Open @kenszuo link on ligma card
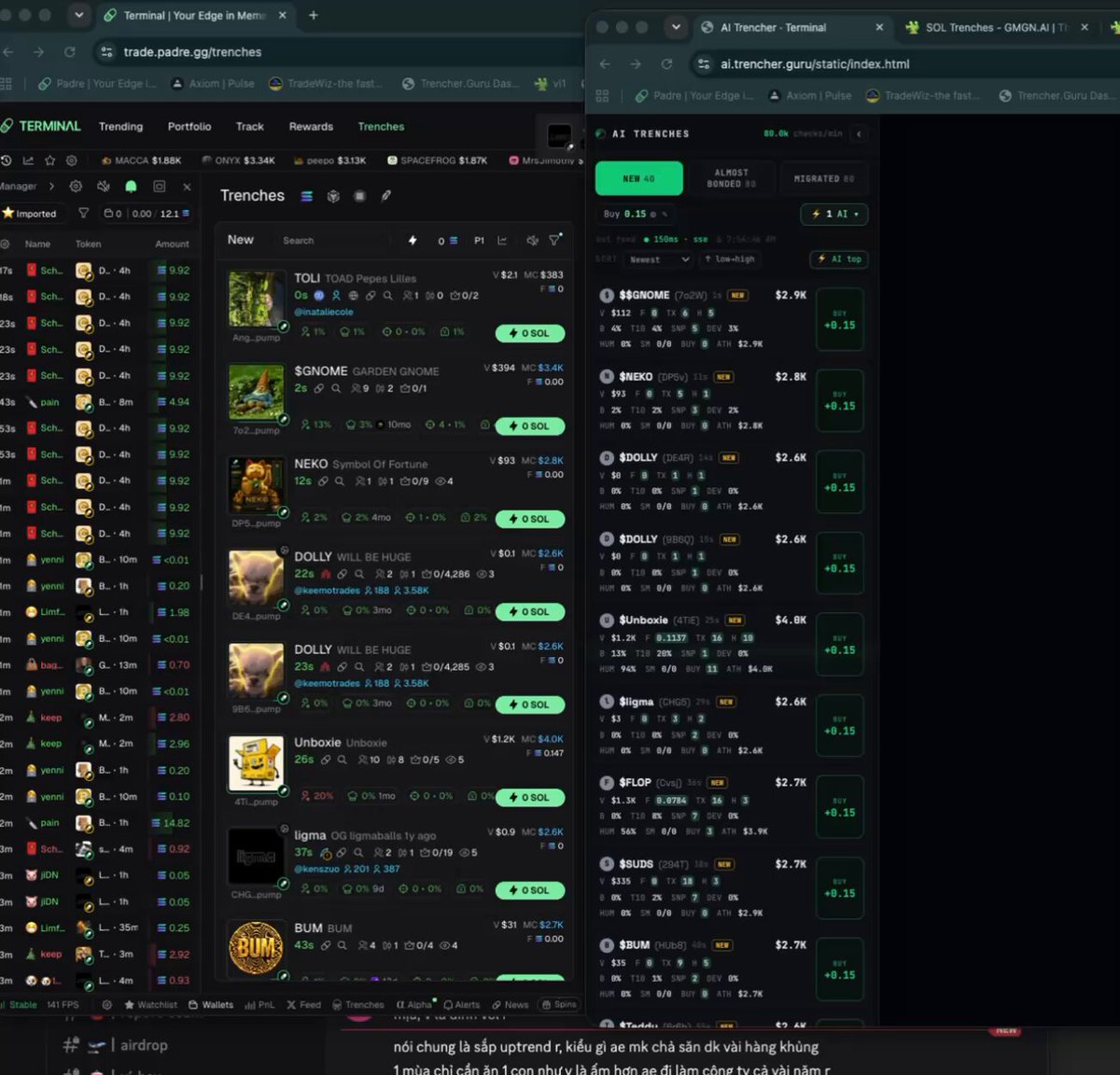 coord(318,869)
